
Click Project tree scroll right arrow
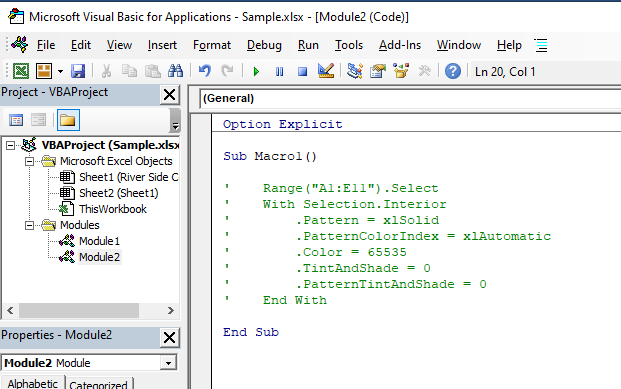171,310
